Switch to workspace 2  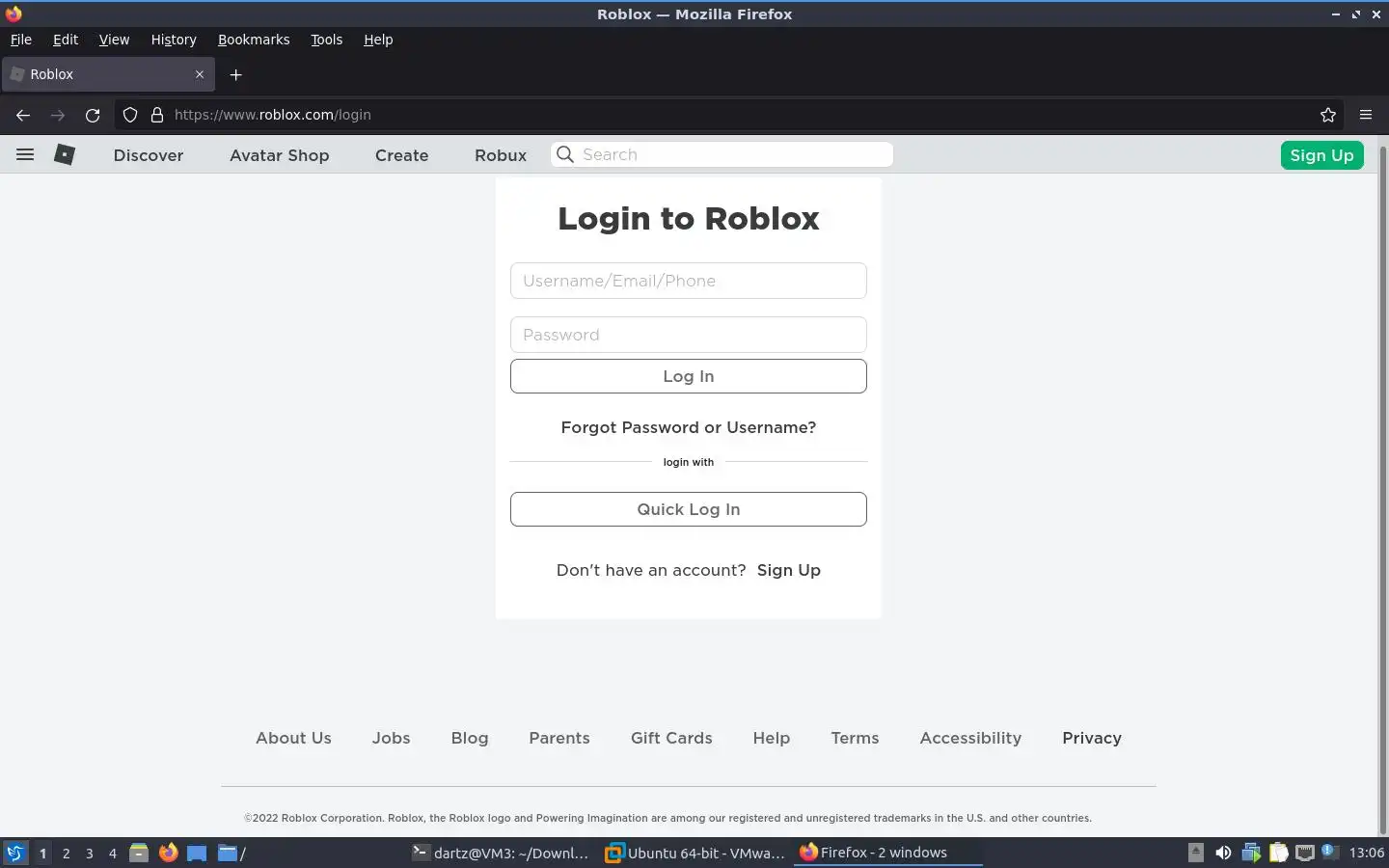[66, 854]
